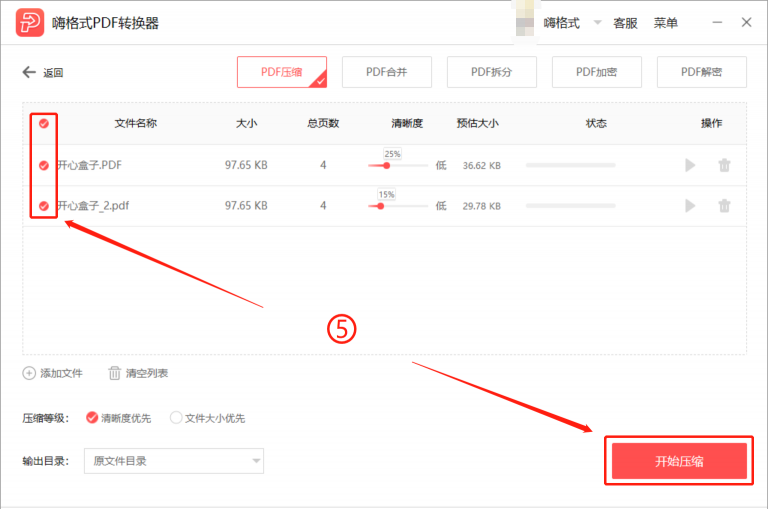Close the converter window
768x509 pixels.
pos(746,23)
